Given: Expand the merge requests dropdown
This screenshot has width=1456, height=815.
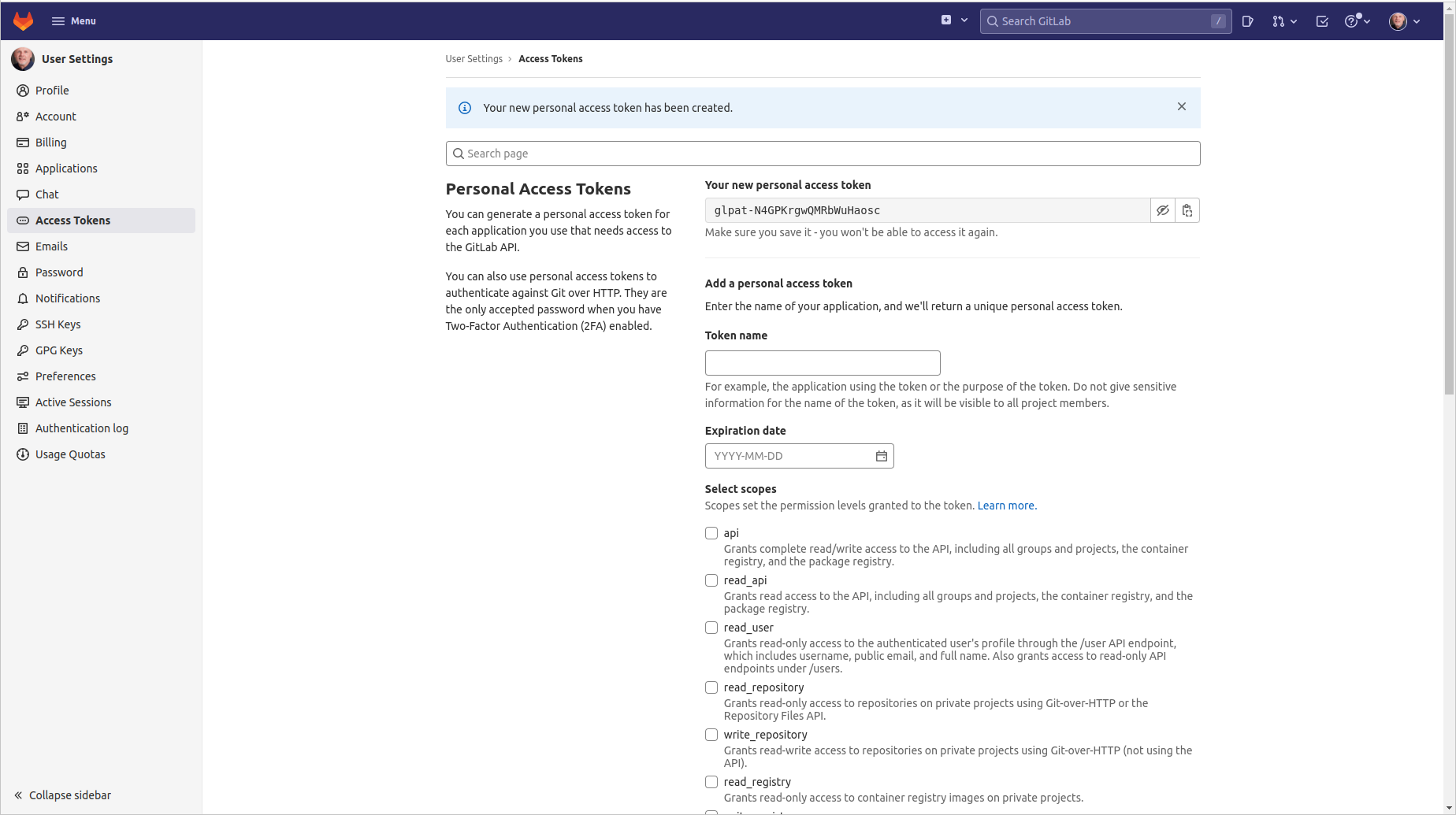Looking at the screenshot, I should tap(1284, 21).
